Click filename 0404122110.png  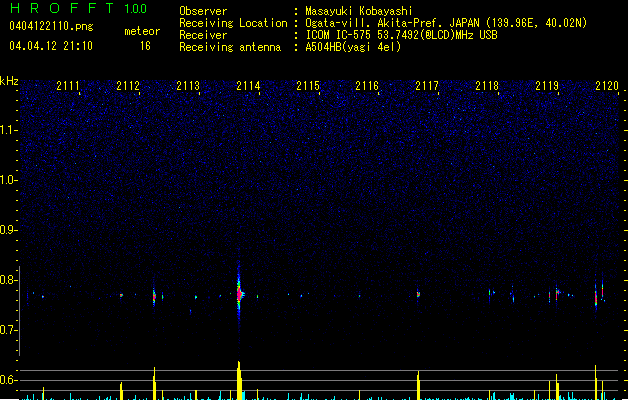[51, 26]
